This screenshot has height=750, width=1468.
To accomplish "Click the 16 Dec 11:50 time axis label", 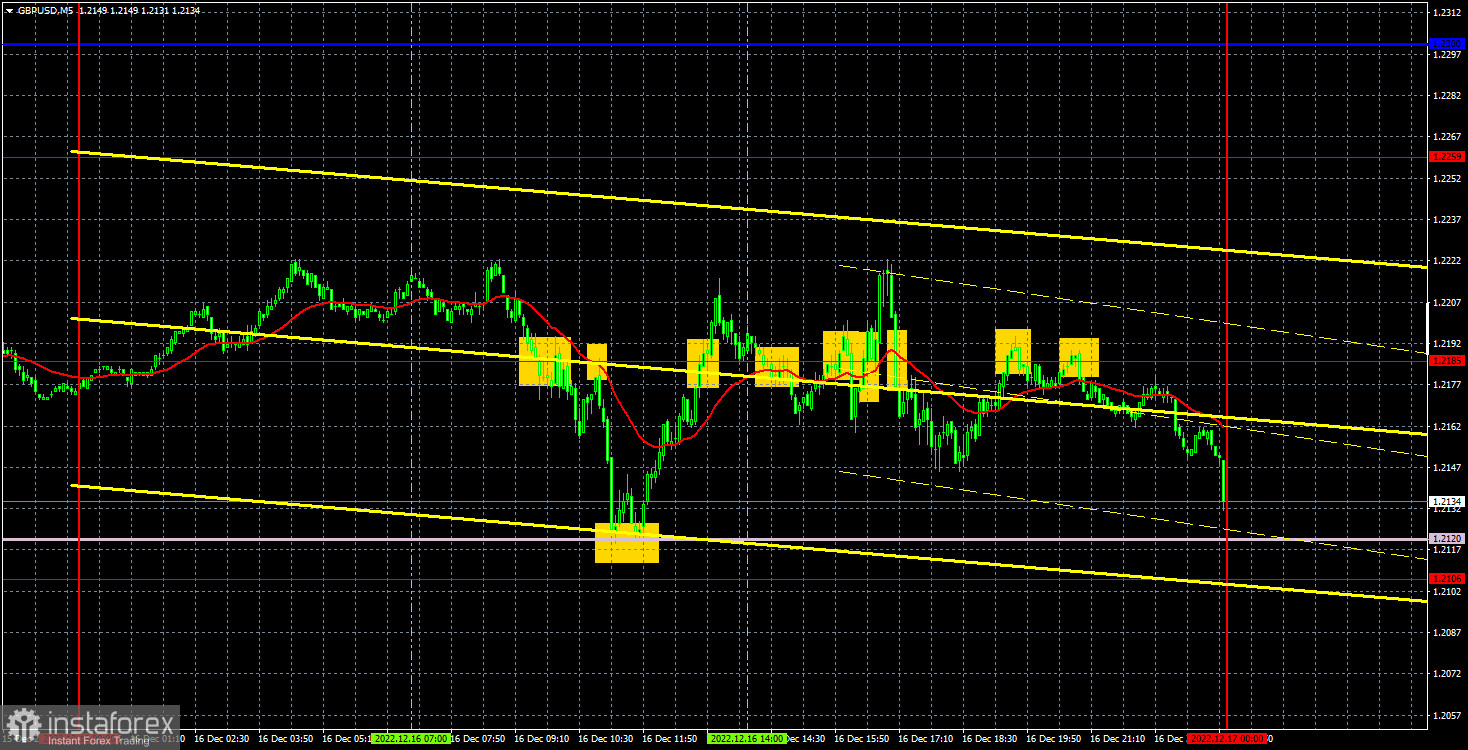I will (x=669, y=739).
